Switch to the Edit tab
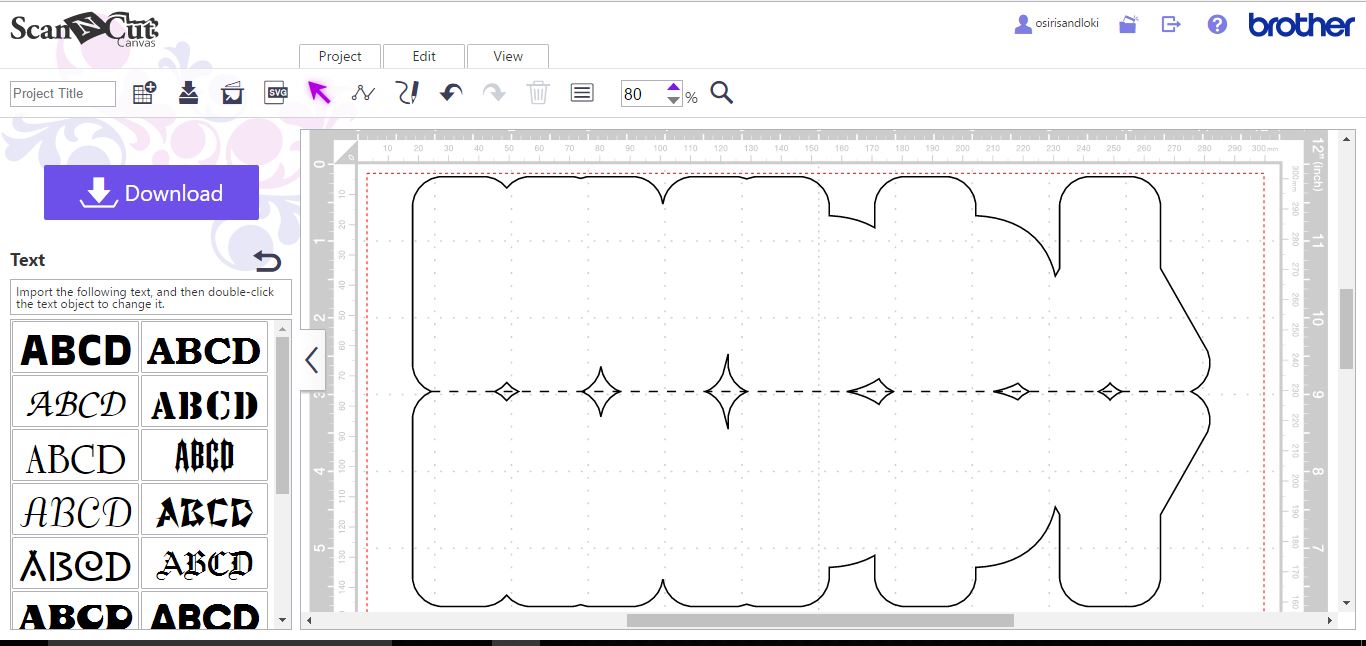Viewport: 1366px width, 646px height. [x=424, y=56]
